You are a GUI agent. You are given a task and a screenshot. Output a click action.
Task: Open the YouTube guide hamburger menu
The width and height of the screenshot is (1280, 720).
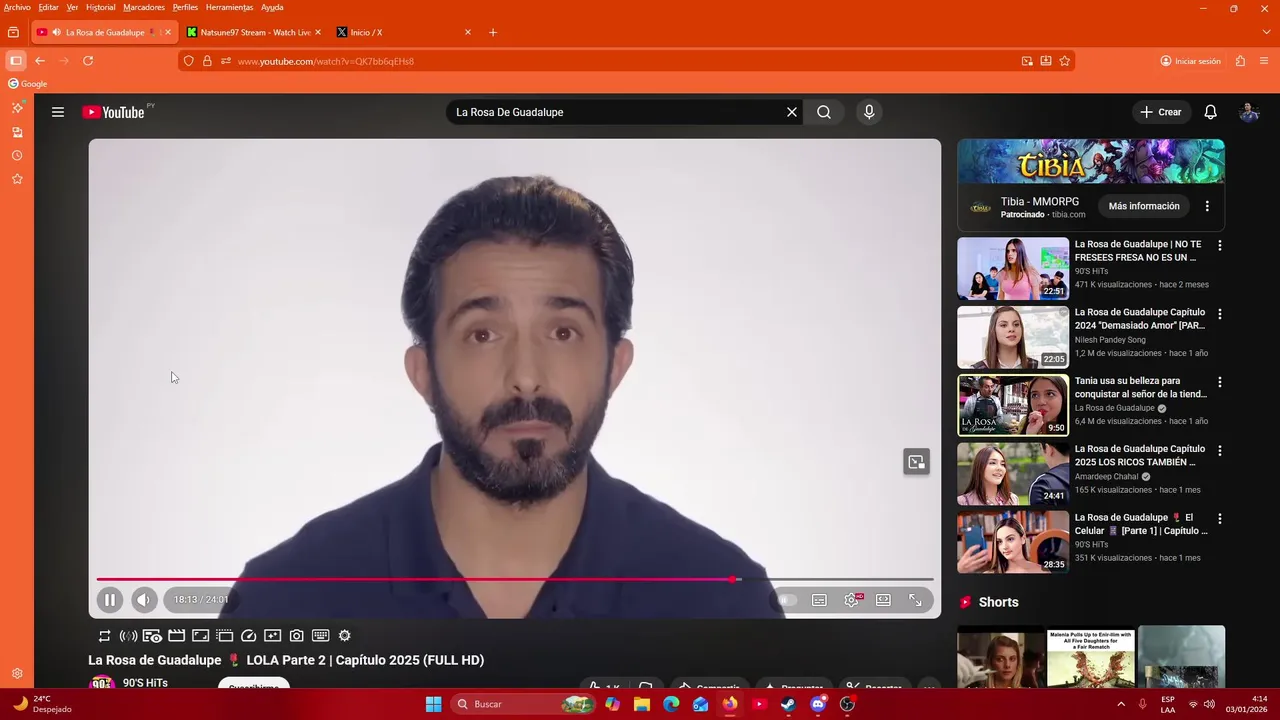point(58,112)
